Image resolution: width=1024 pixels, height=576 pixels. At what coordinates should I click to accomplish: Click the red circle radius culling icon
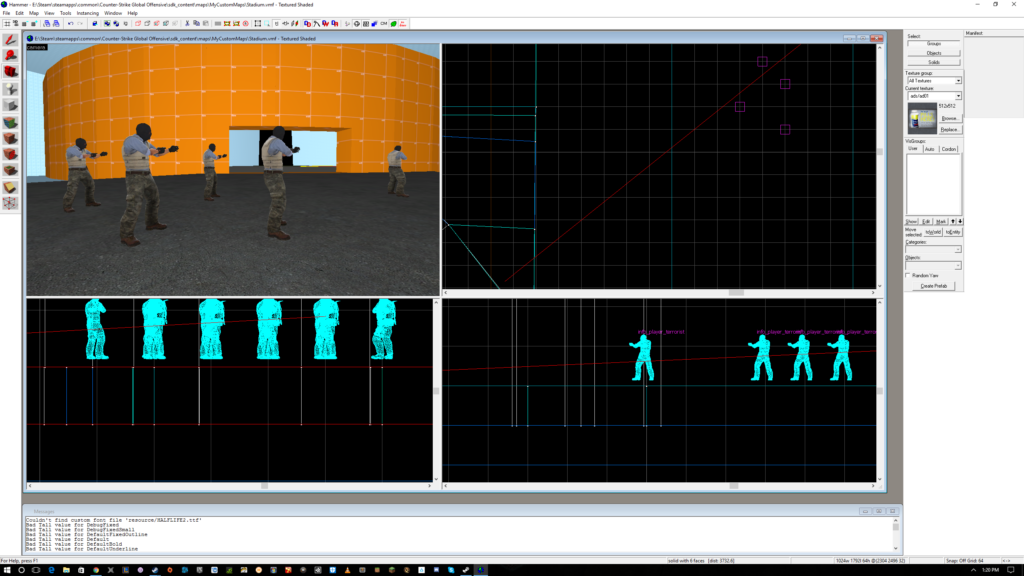(246, 24)
